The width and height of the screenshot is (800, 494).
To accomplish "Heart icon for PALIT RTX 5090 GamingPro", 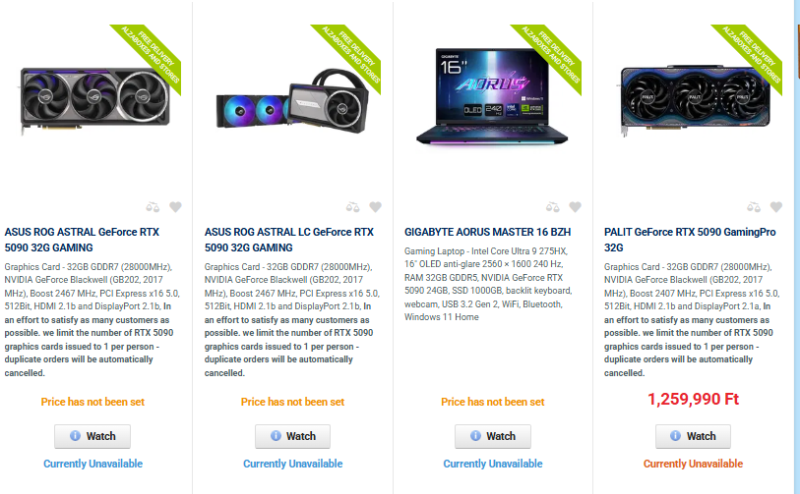I will (777, 207).
